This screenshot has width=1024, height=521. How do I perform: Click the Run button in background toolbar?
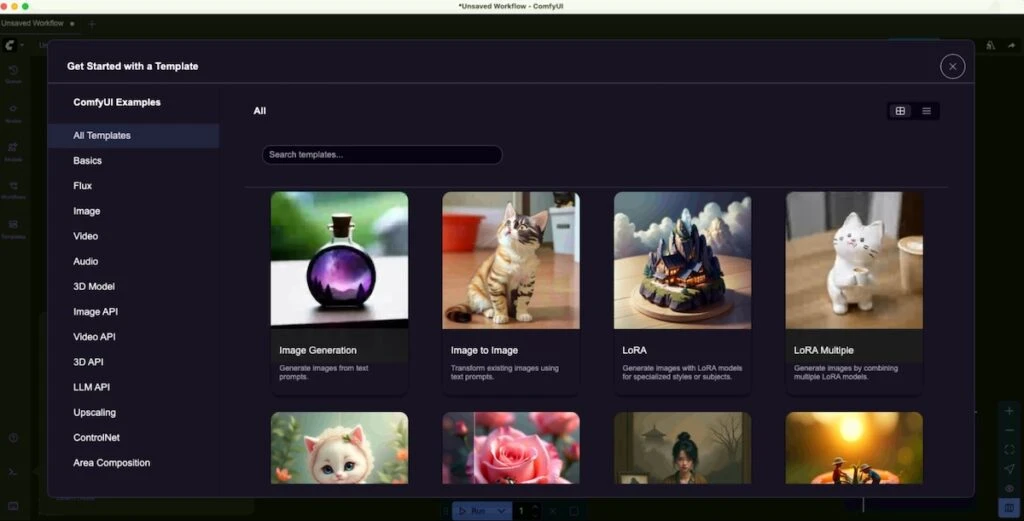coord(473,511)
